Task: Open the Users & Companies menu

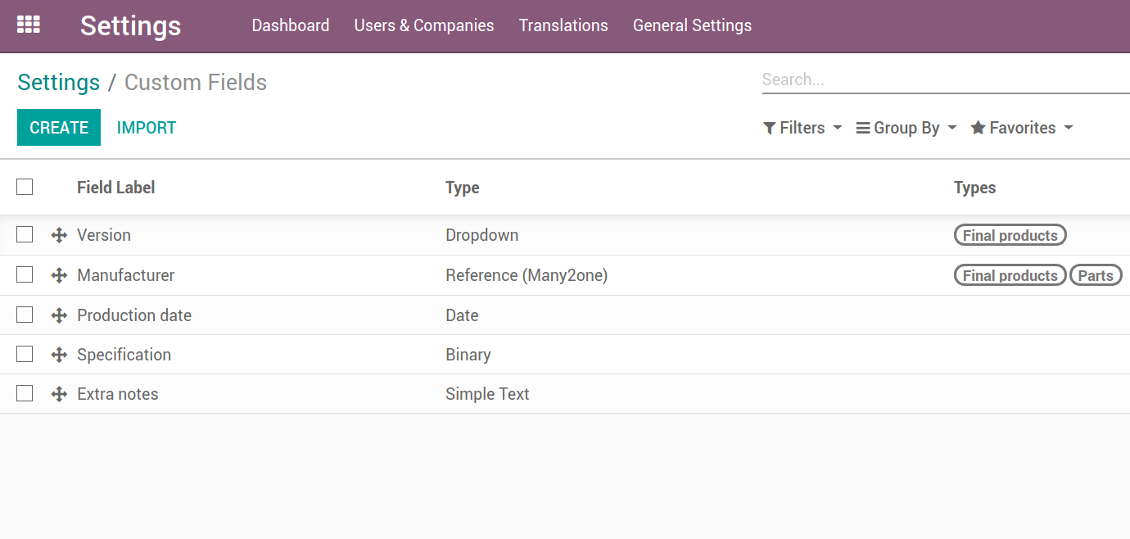Action: pos(424,25)
